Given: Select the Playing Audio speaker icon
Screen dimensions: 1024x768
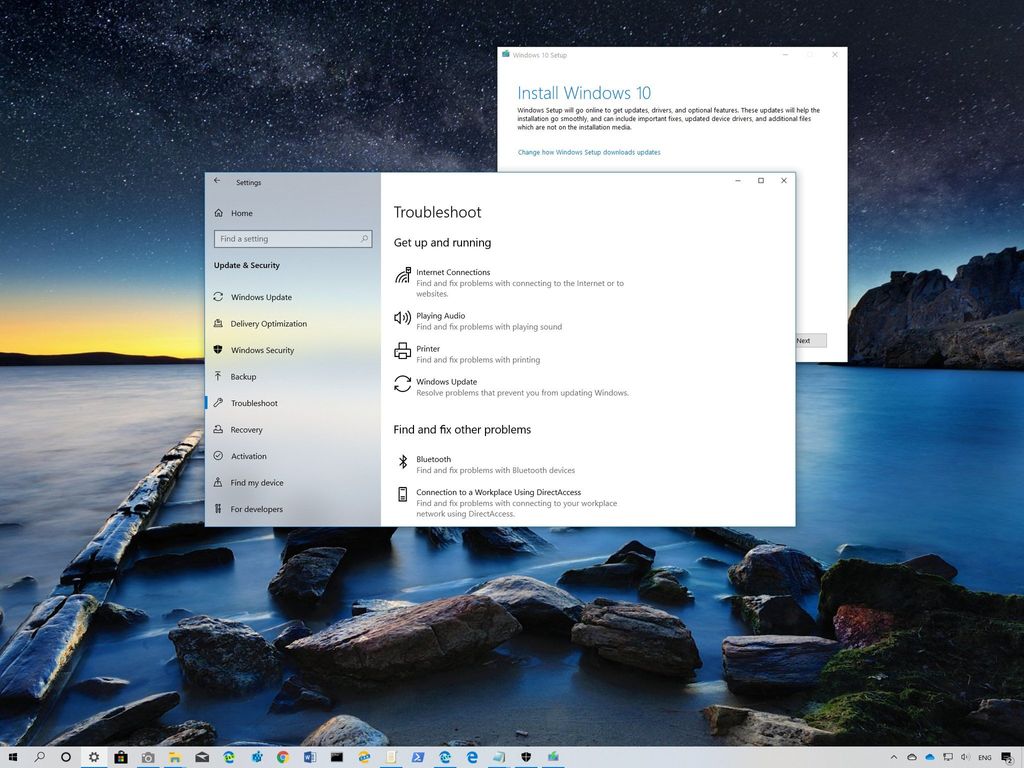Looking at the screenshot, I should [404, 318].
